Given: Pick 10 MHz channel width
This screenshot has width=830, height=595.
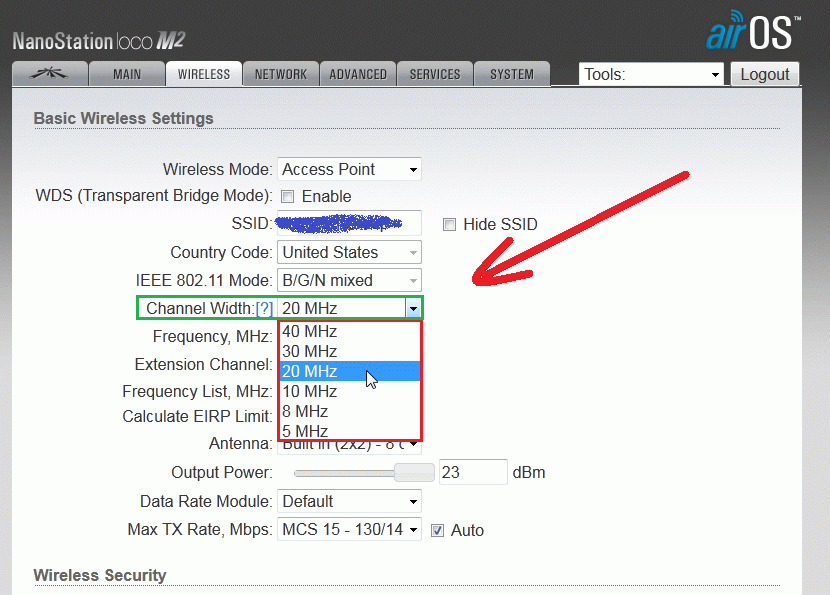Looking at the screenshot, I should (x=350, y=392).
